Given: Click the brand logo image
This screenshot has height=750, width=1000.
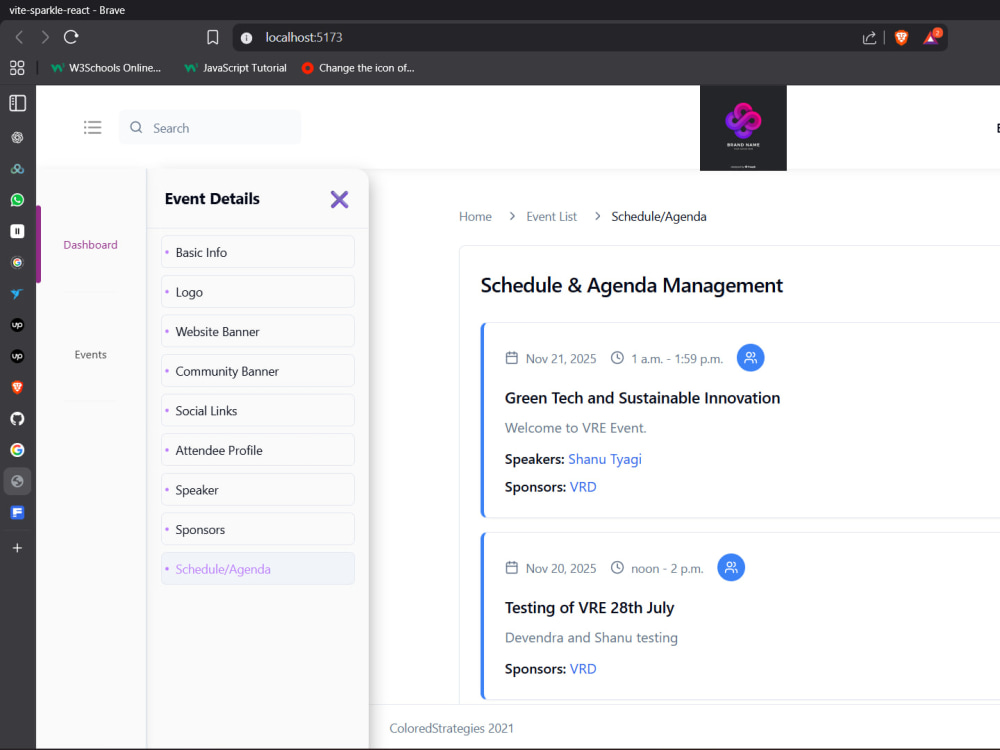Looking at the screenshot, I should [743, 128].
